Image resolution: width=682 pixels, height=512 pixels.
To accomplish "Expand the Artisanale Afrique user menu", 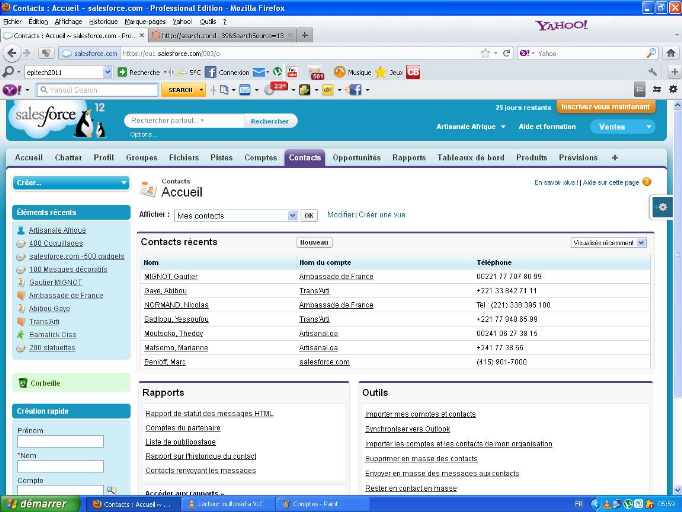I will click(x=471, y=127).
